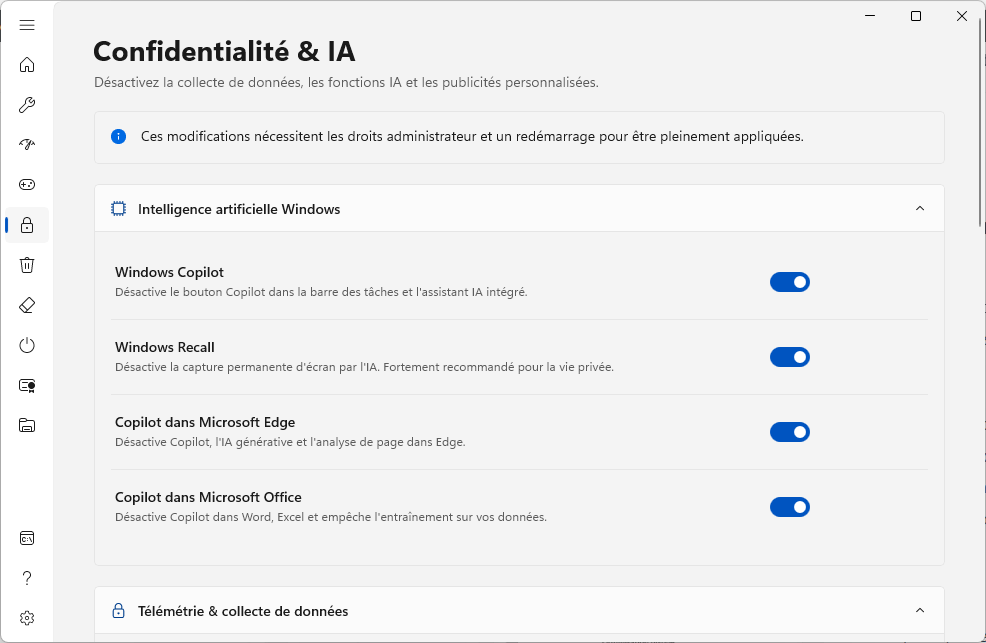The image size is (986, 643).
Task: Click the Confidentialité & IA heading
Action: pos(224,52)
